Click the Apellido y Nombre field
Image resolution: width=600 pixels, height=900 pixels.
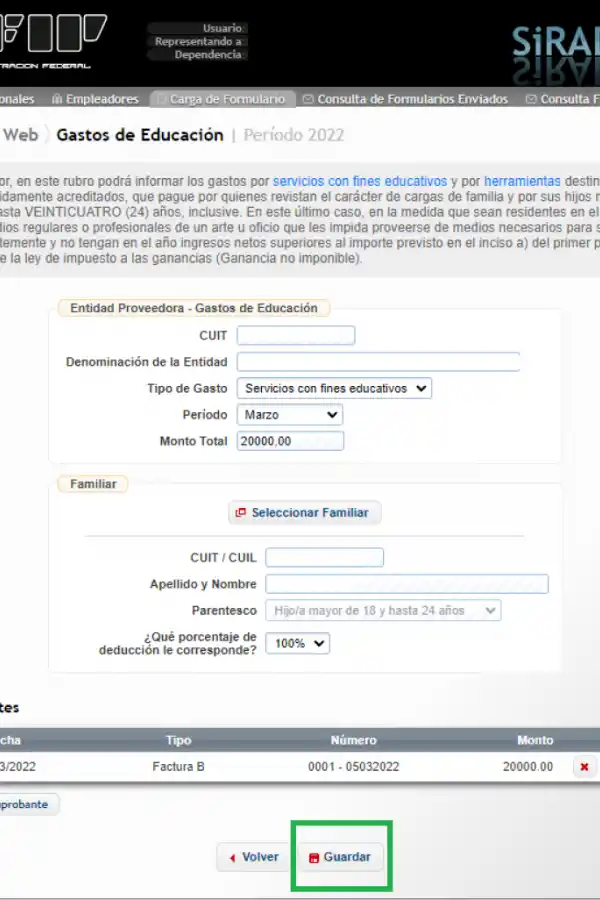(x=407, y=584)
